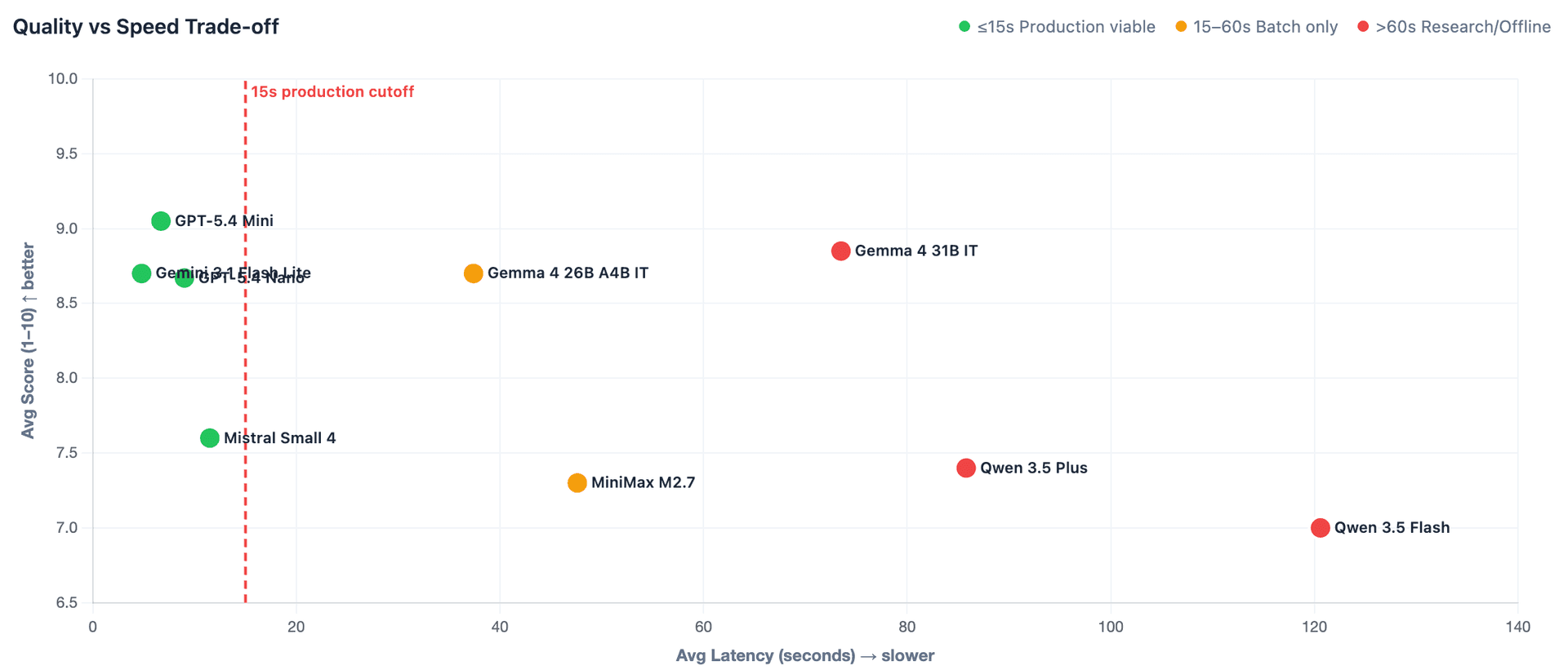Select the Qwen 3.5 Plus red dot

tap(966, 468)
